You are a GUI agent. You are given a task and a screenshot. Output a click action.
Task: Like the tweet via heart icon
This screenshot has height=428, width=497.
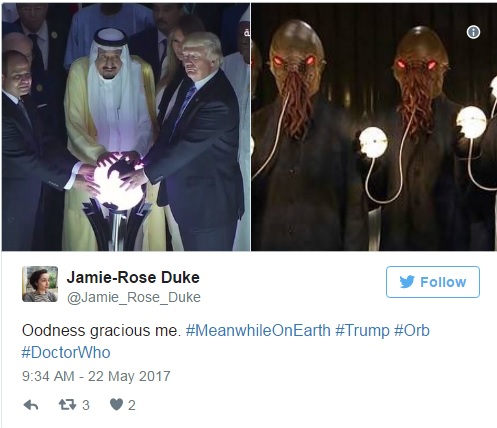point(116,405)
